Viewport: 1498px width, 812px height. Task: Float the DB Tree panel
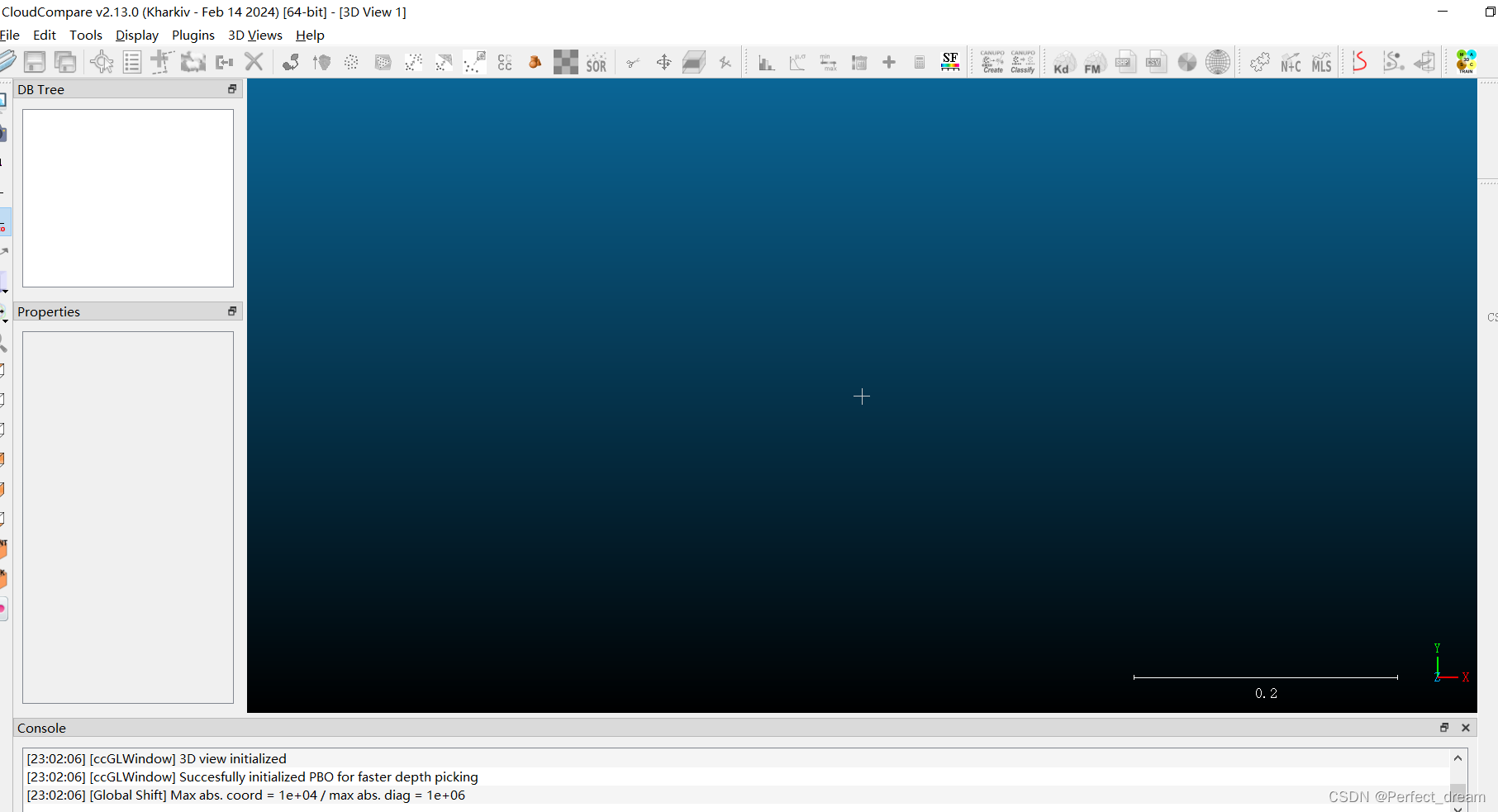click(x=232, y=89)
